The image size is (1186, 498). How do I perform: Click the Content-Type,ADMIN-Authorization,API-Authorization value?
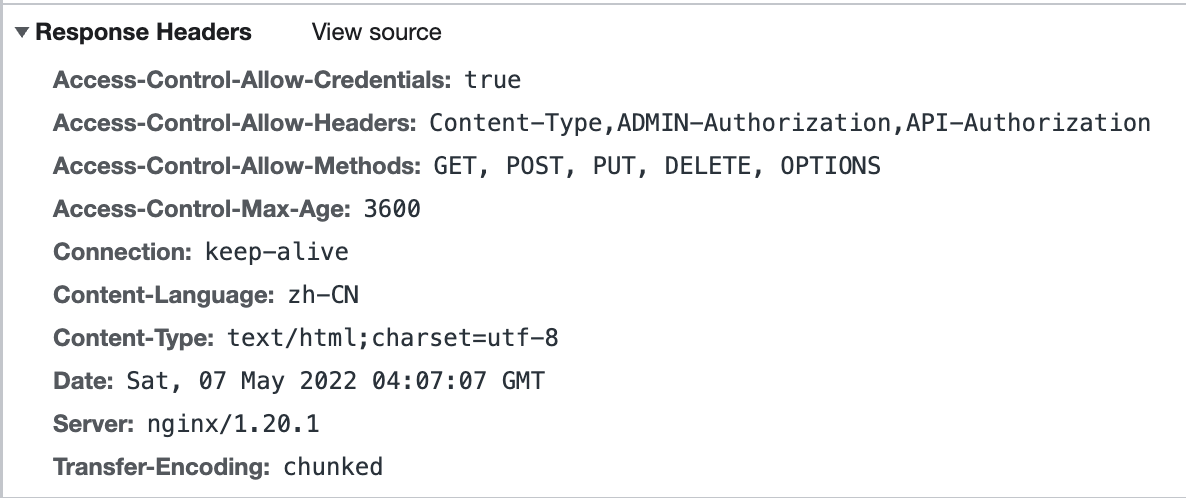click(x=790, y=123)
